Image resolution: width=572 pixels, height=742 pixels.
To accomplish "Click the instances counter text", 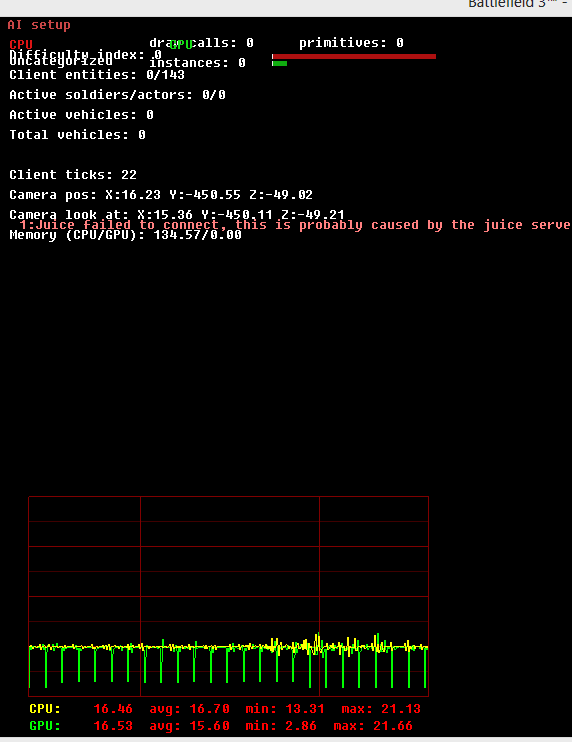I will tap(197, 63).
